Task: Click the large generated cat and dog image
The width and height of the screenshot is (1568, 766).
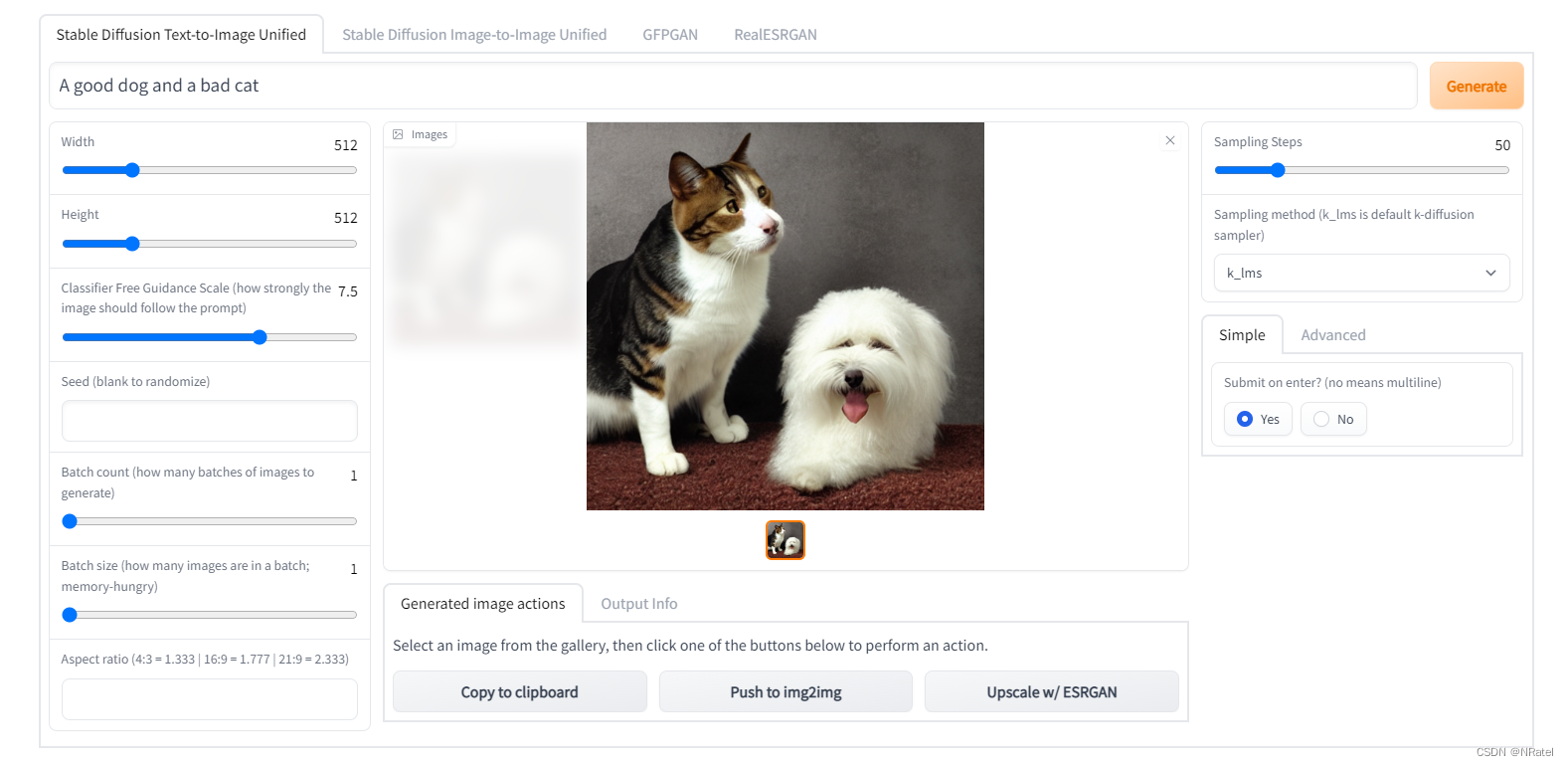Action: 784,316
